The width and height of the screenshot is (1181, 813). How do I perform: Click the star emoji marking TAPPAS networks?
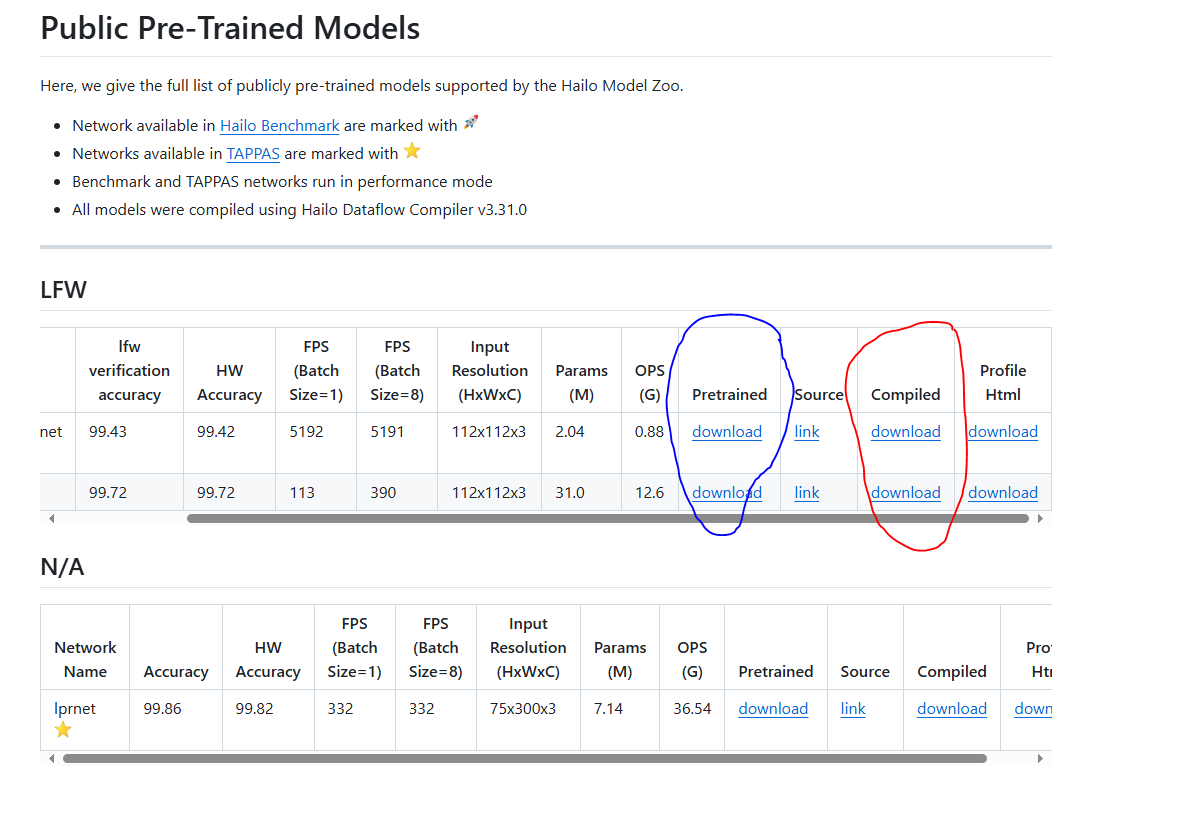click(x=411, y=150)
